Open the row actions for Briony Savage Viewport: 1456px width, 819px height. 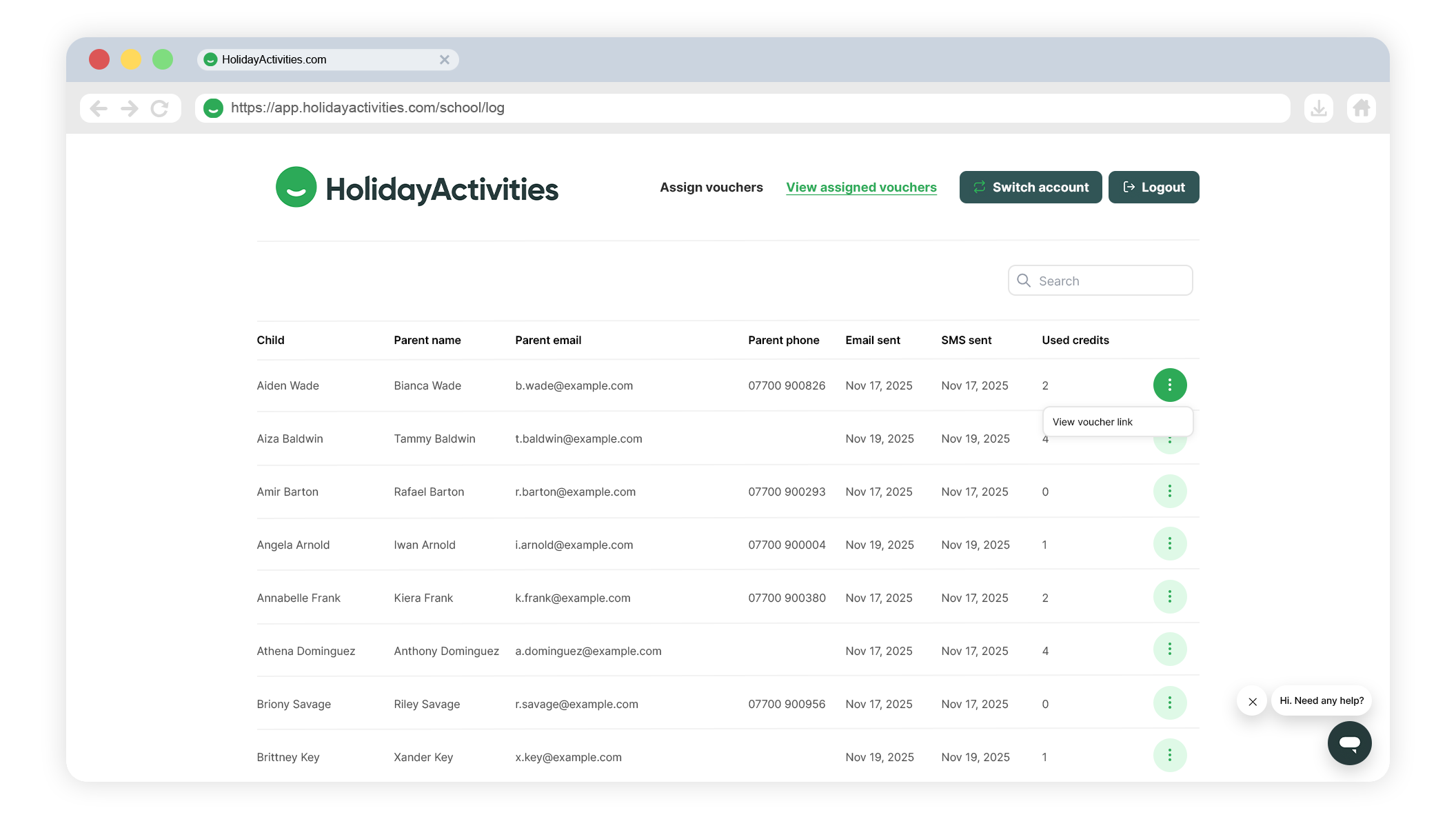1169,703
